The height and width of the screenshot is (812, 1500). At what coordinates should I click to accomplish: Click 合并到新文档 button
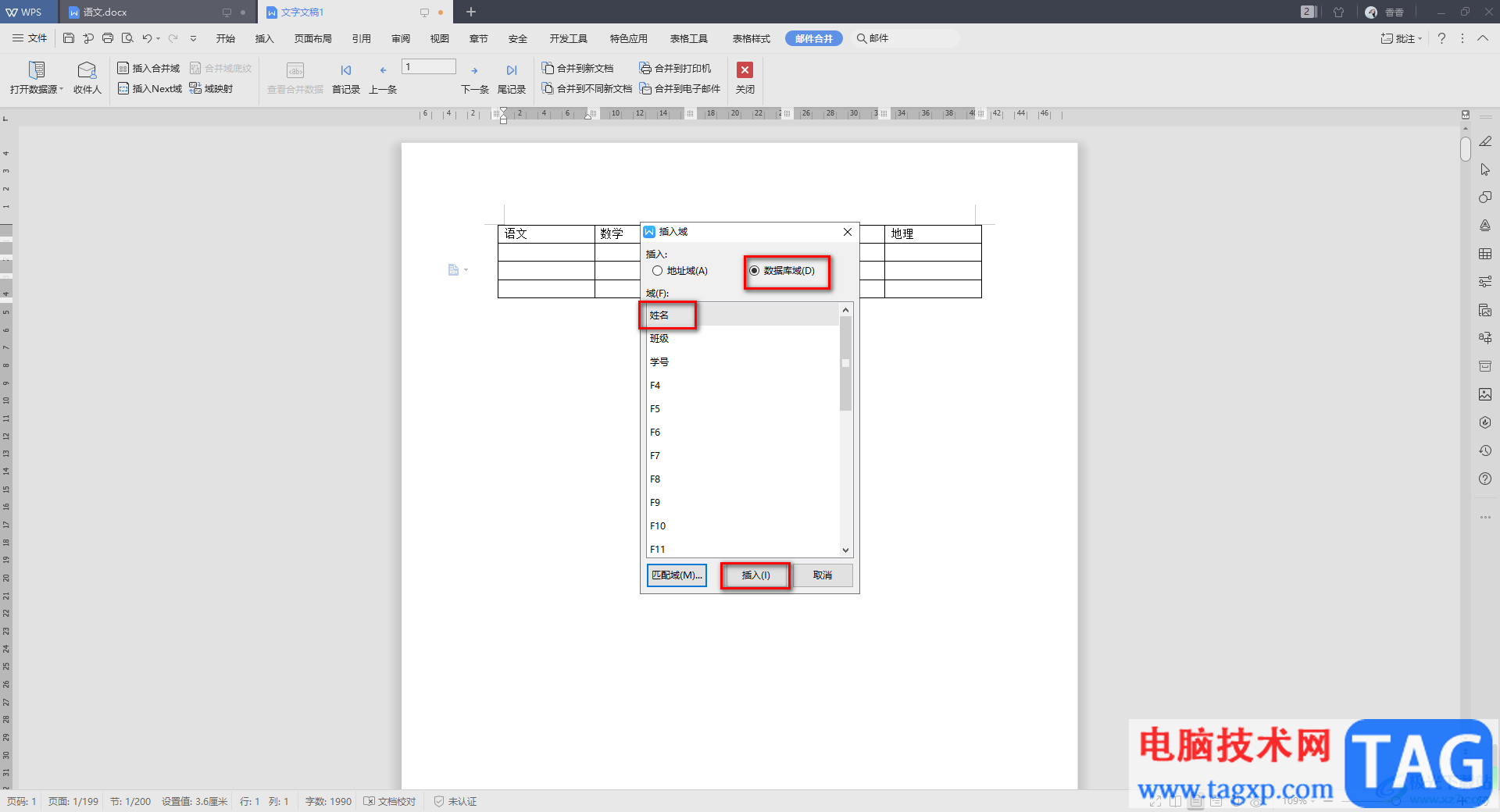[577, 69]
